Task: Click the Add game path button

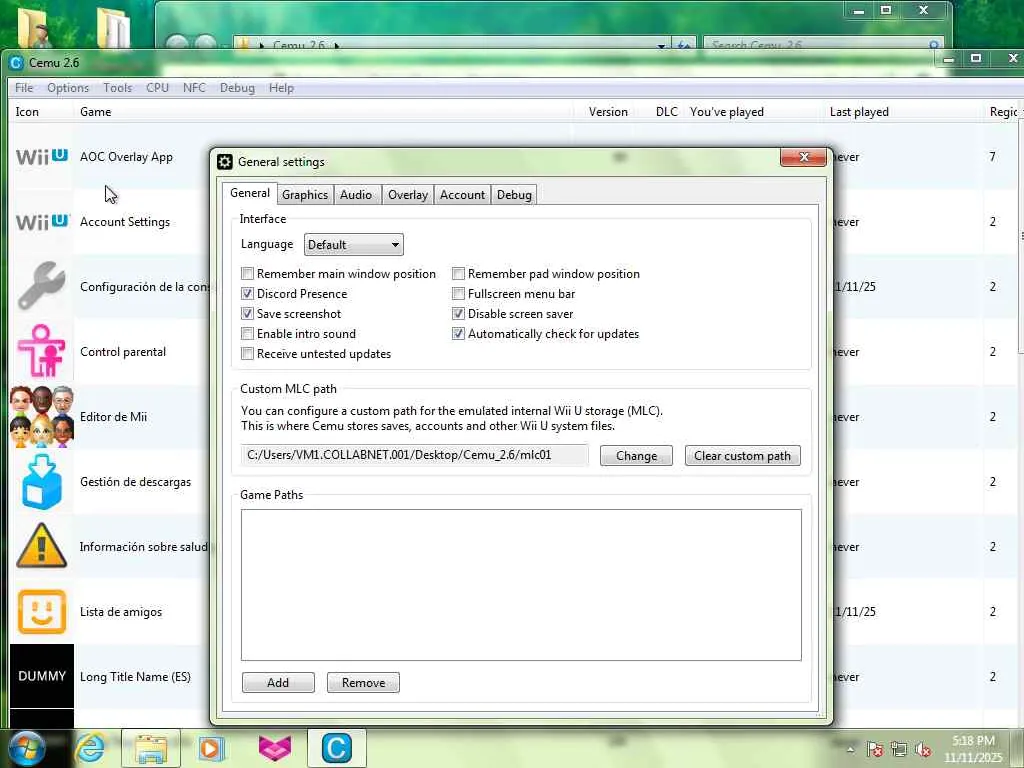Action: pos(278,682)
